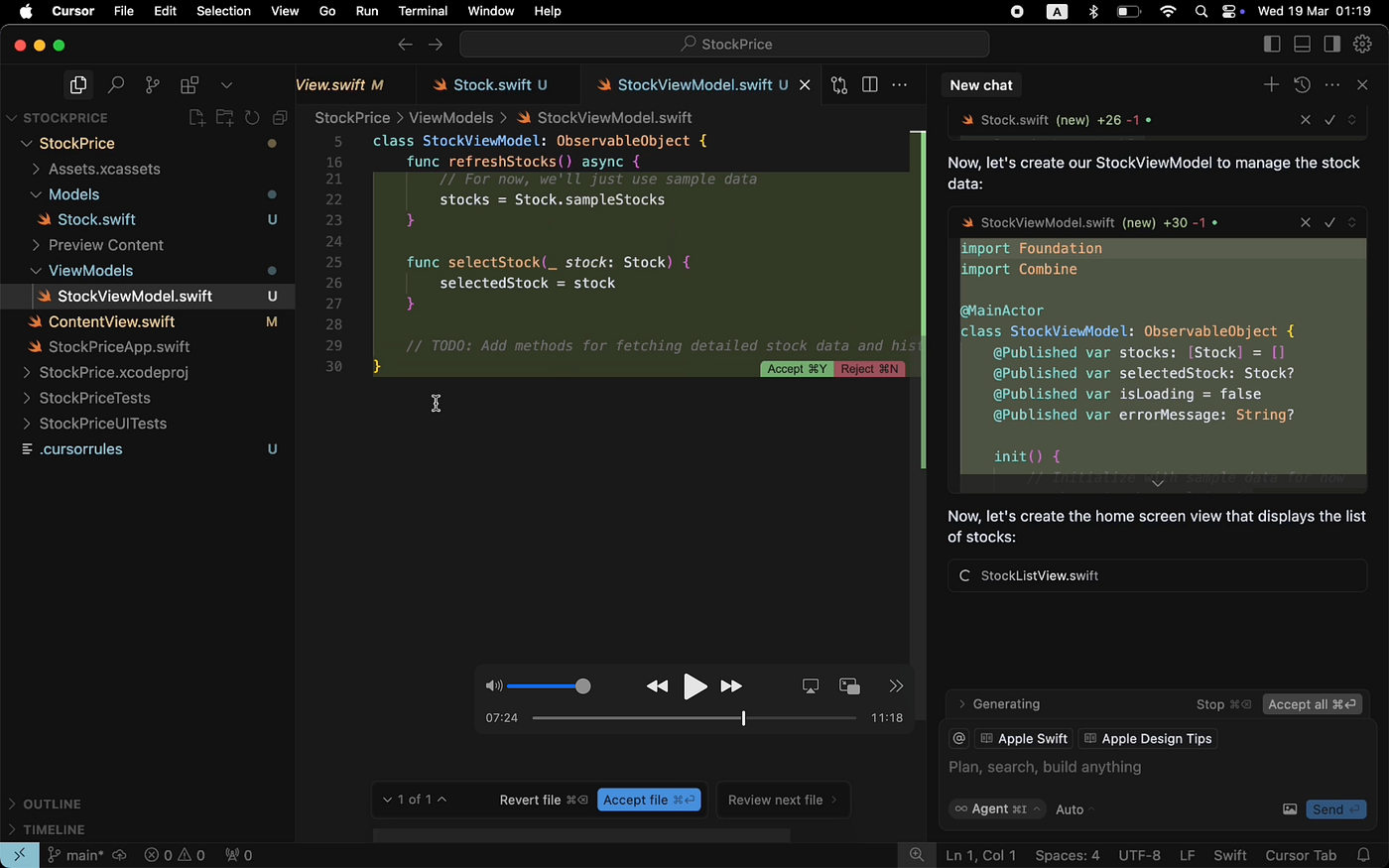The image size is (1389, 868).
Task: Open the Source Control view icon
Action: (152, 85)
